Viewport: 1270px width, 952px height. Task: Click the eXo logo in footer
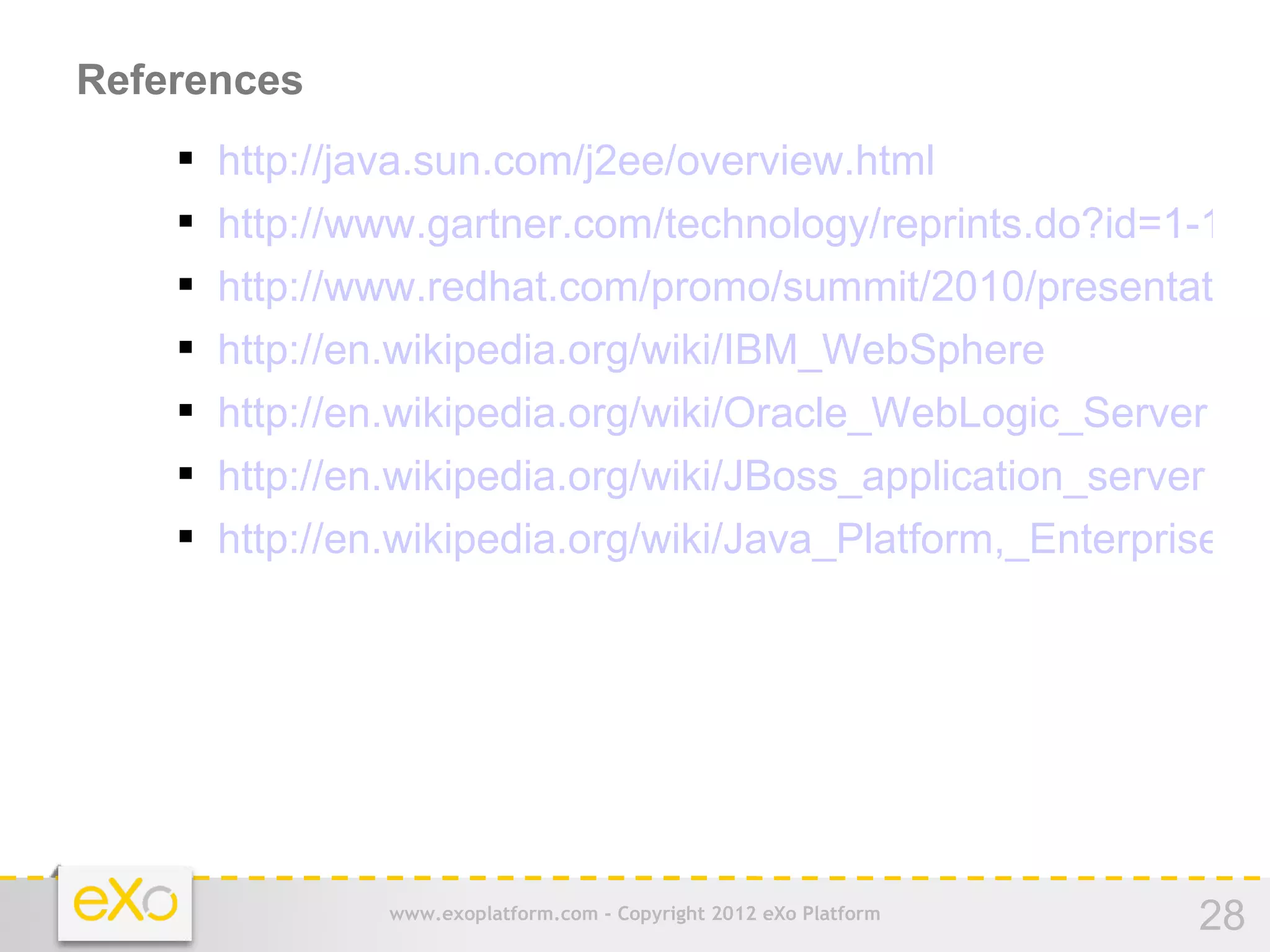pyautogui.click(x=125, y=902)
